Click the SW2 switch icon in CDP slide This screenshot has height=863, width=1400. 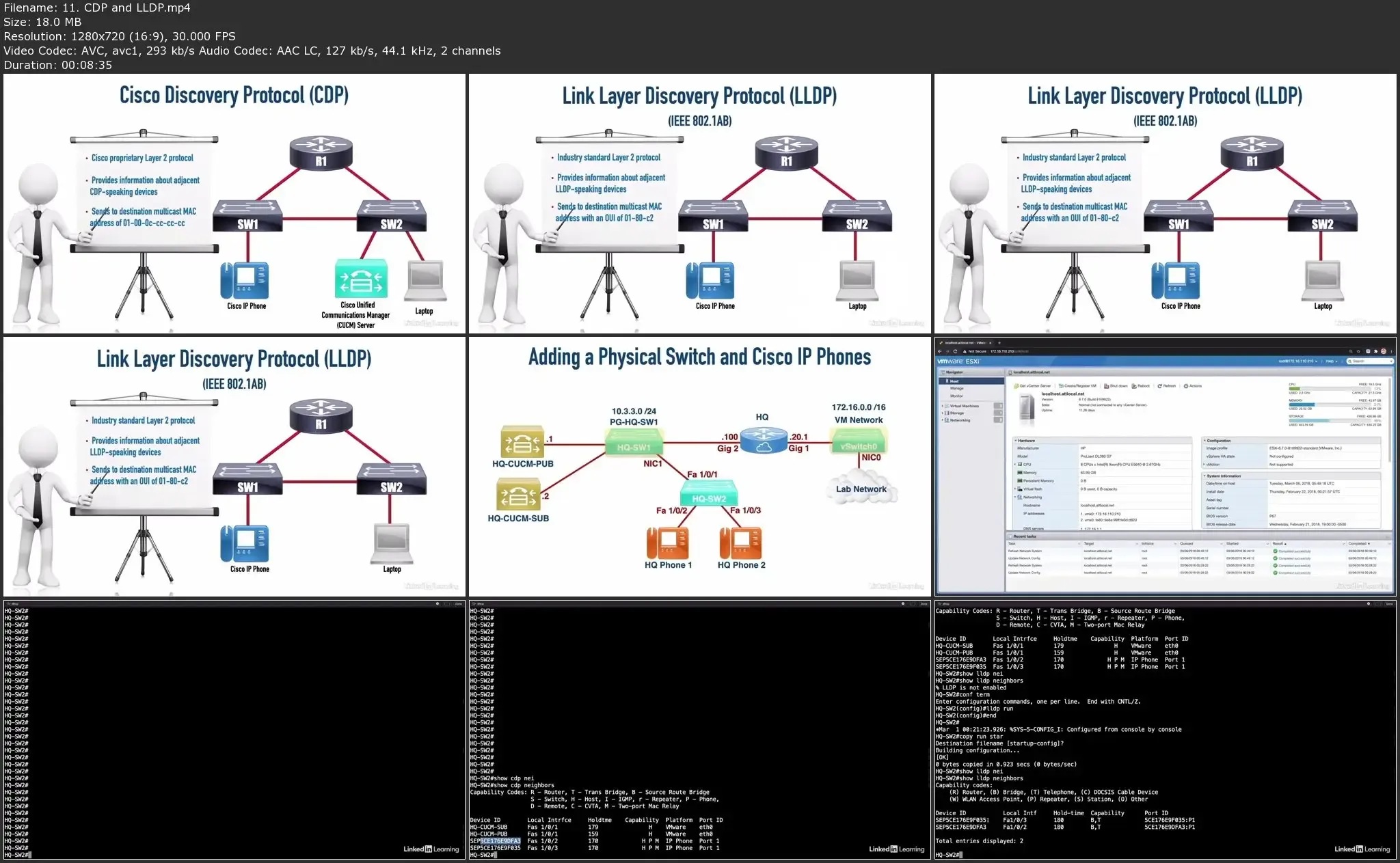pos(391,216)
